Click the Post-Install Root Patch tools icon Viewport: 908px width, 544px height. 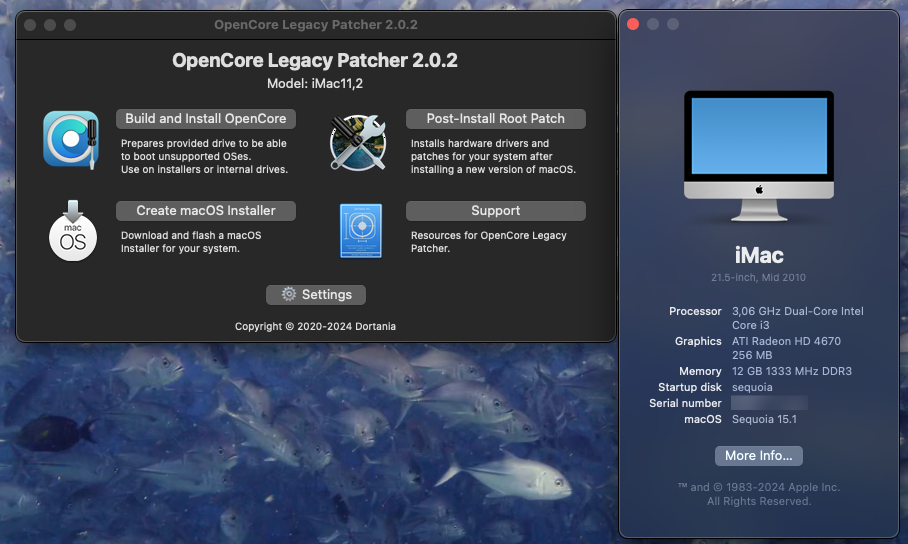click(358, 142)
